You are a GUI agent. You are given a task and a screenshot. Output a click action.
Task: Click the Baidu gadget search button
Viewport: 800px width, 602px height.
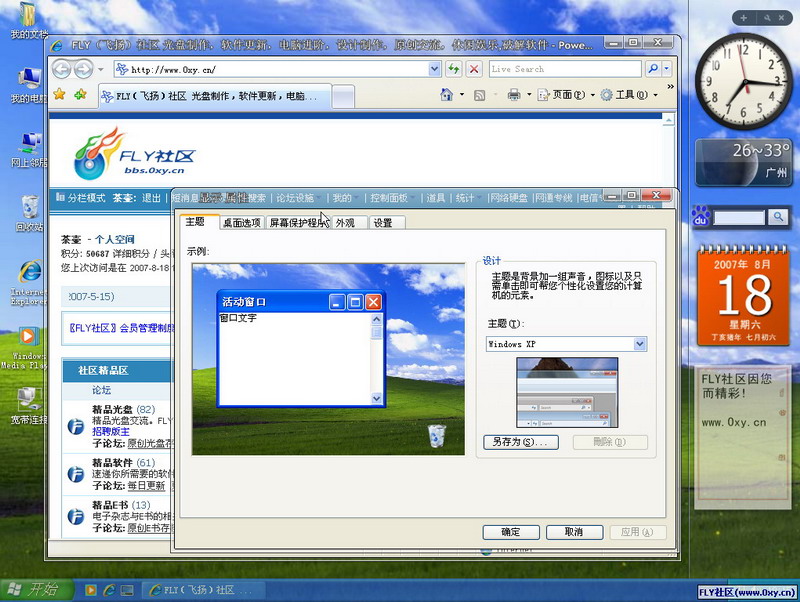[x=778, y=217]
